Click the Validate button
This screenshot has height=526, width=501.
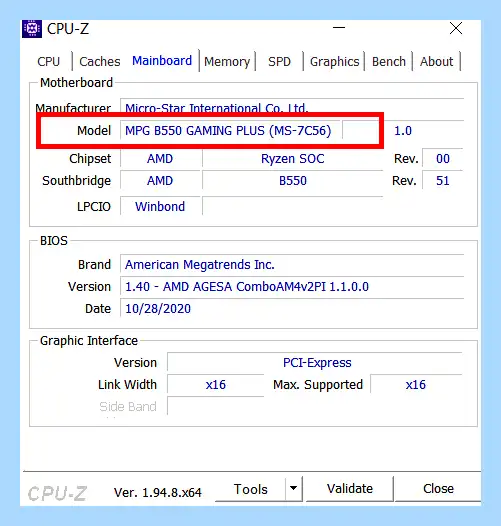point(350,489)
